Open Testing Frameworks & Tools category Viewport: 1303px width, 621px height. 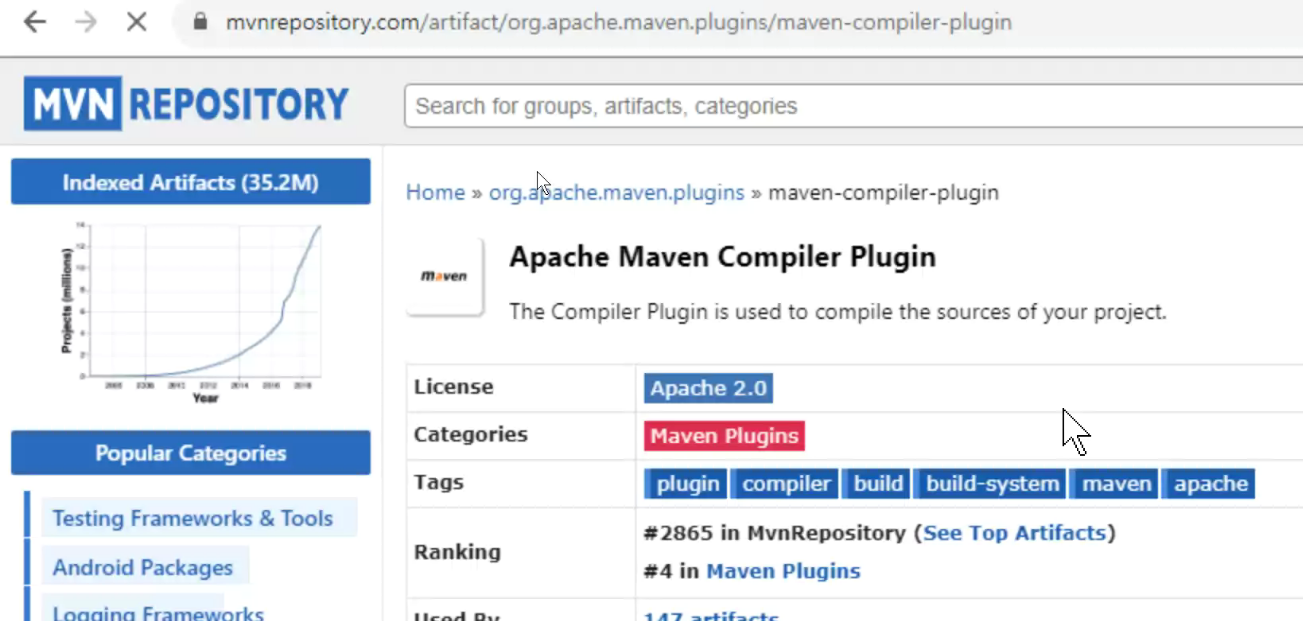193,518
